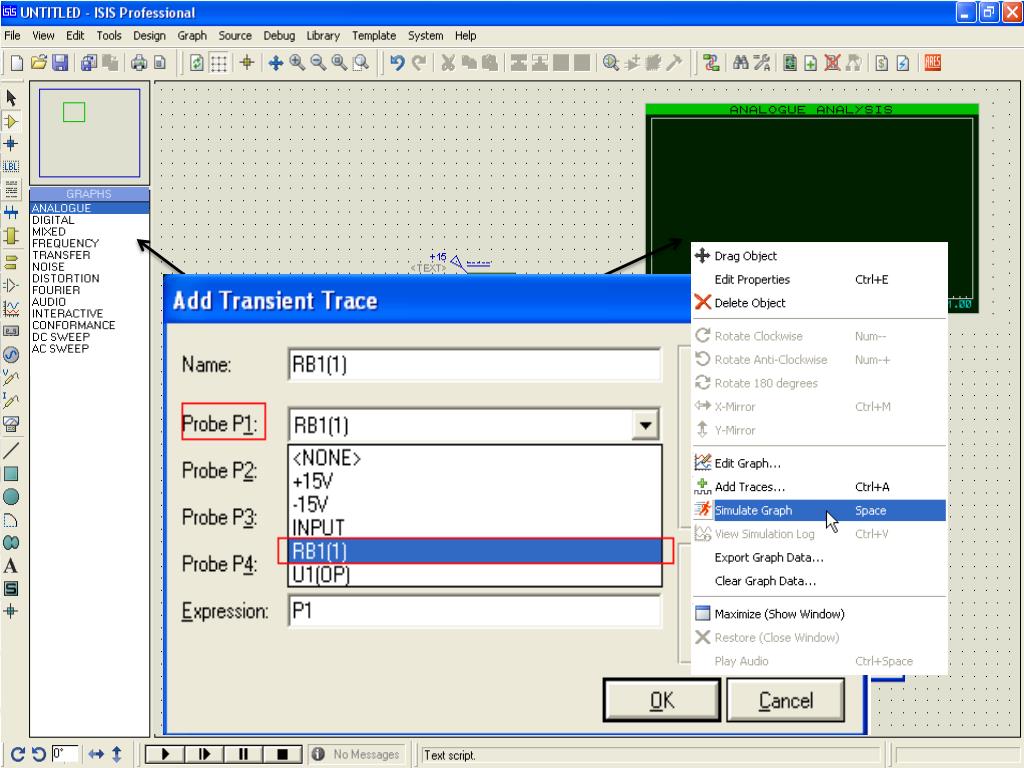Pan the display with the blue cross icon

276,63
